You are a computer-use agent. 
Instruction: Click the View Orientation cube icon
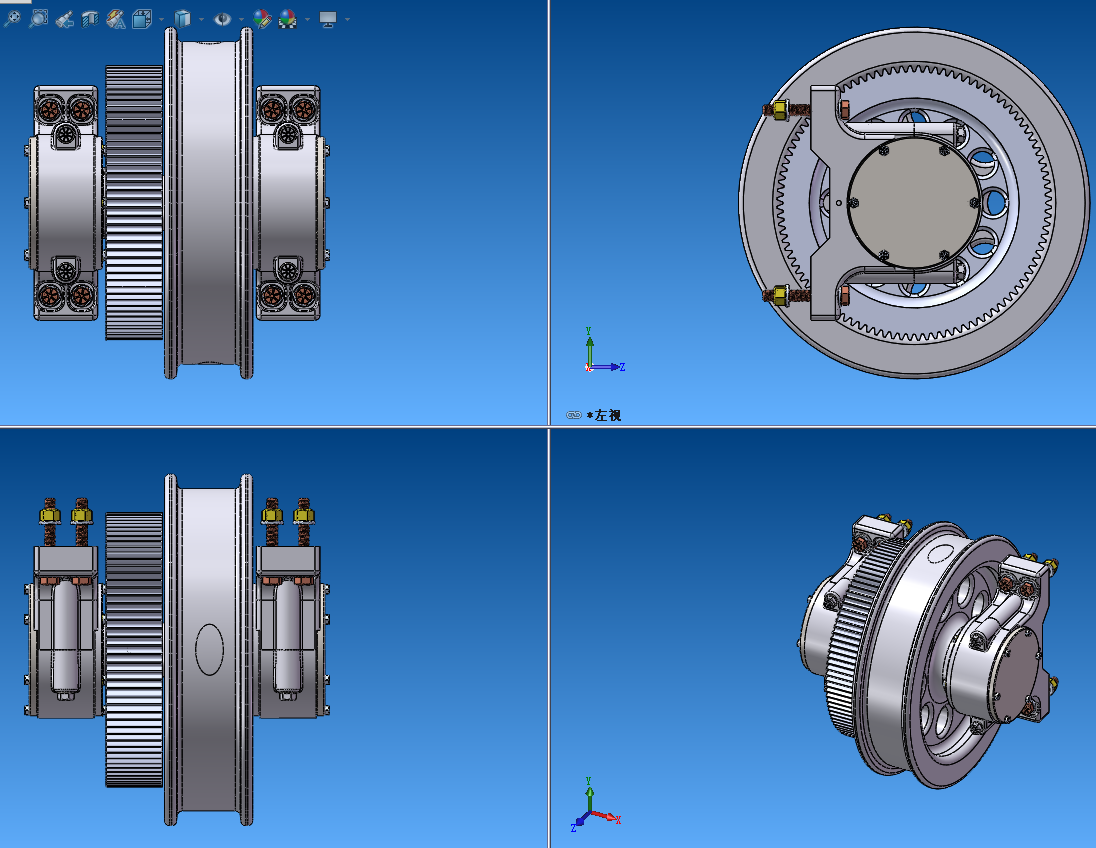pos(142,20)
